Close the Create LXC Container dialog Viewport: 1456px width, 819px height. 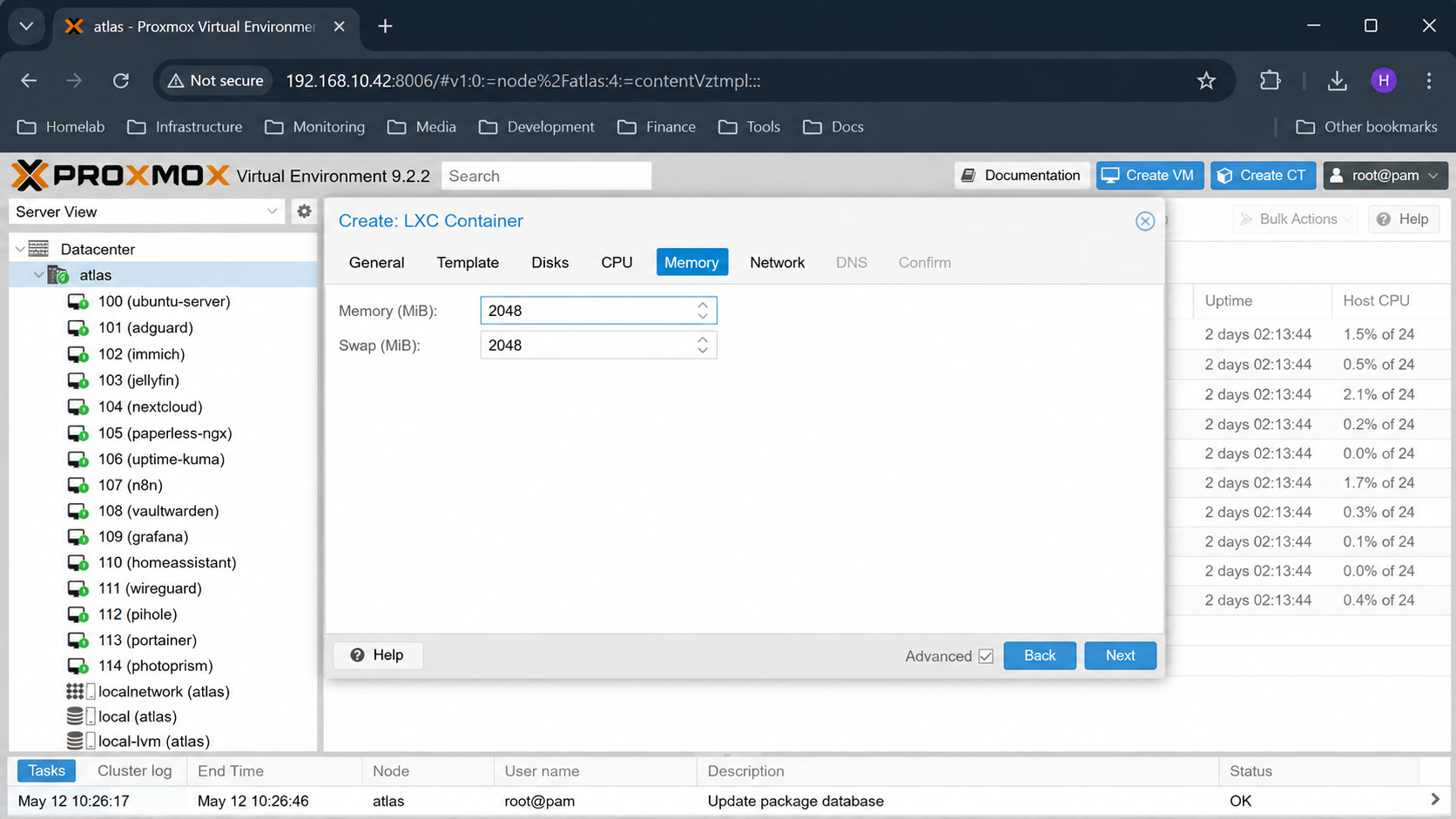pyautogui.click(x=1145, y=221)
